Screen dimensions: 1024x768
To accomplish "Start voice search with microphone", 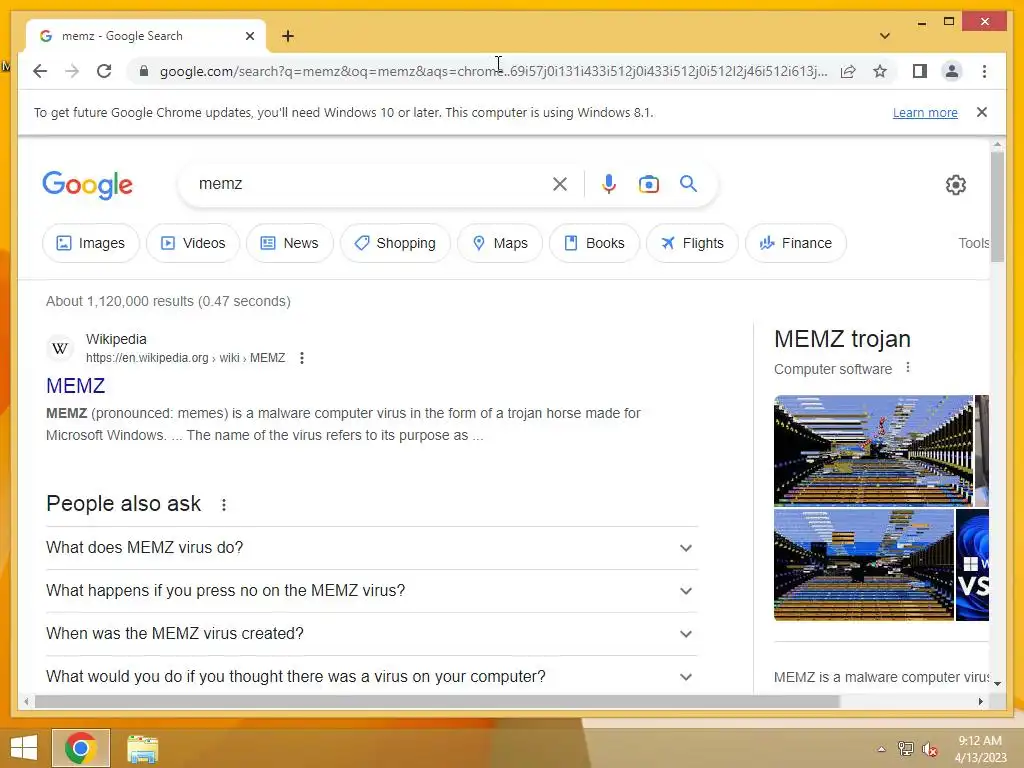I will (609, 184).
